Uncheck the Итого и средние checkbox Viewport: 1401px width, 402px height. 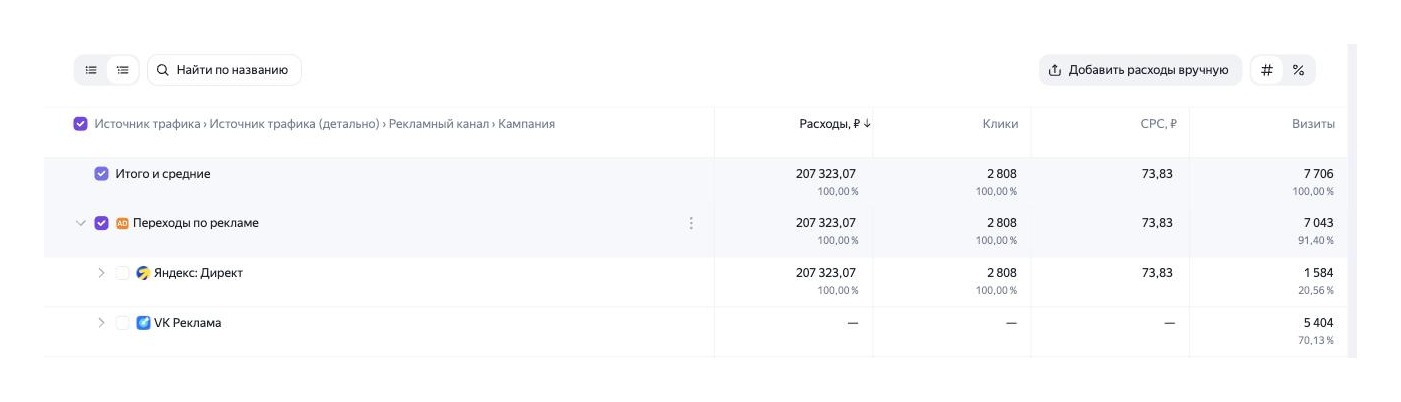pos(101,174)
